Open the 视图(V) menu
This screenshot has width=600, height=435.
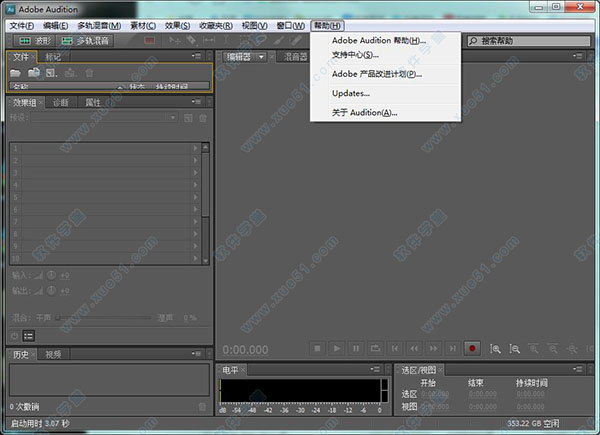point(254,26)
